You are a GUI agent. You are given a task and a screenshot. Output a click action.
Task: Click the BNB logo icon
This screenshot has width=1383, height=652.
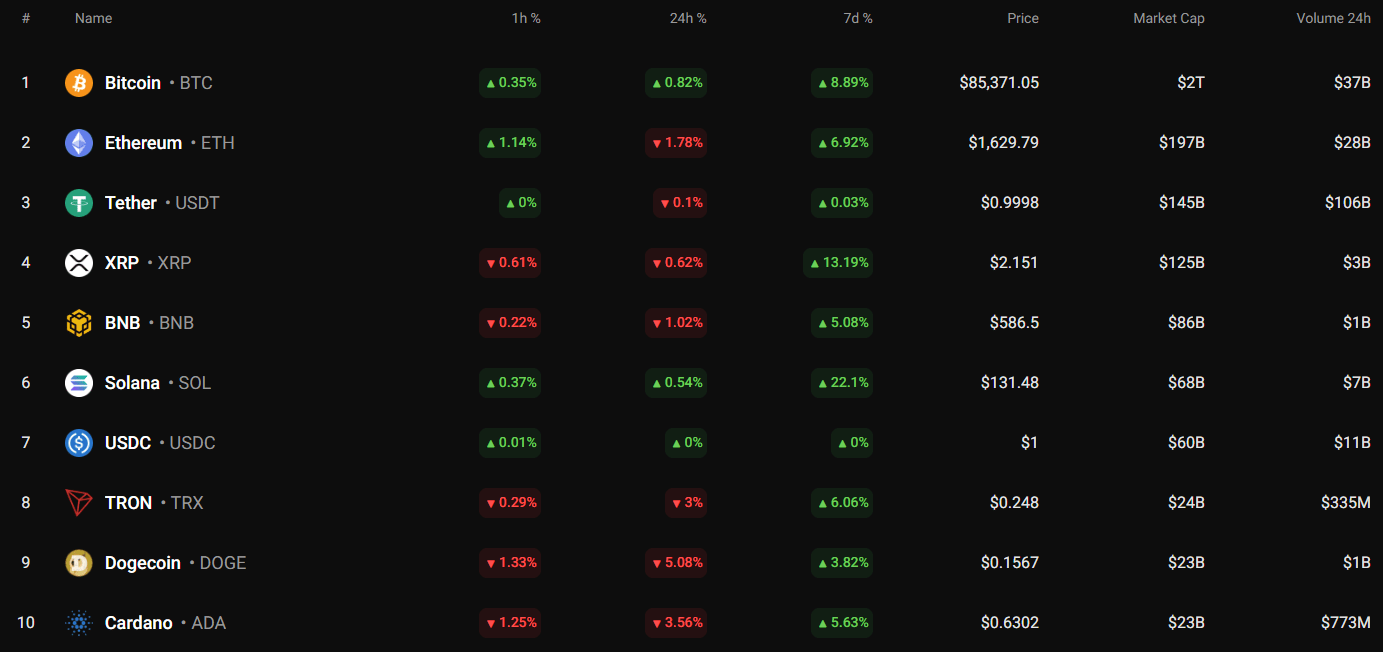pos(79,323)
